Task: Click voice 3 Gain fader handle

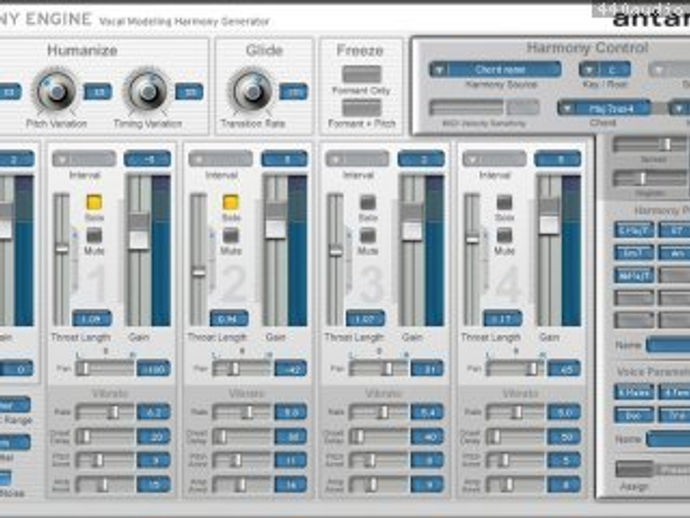Action: 413,223
